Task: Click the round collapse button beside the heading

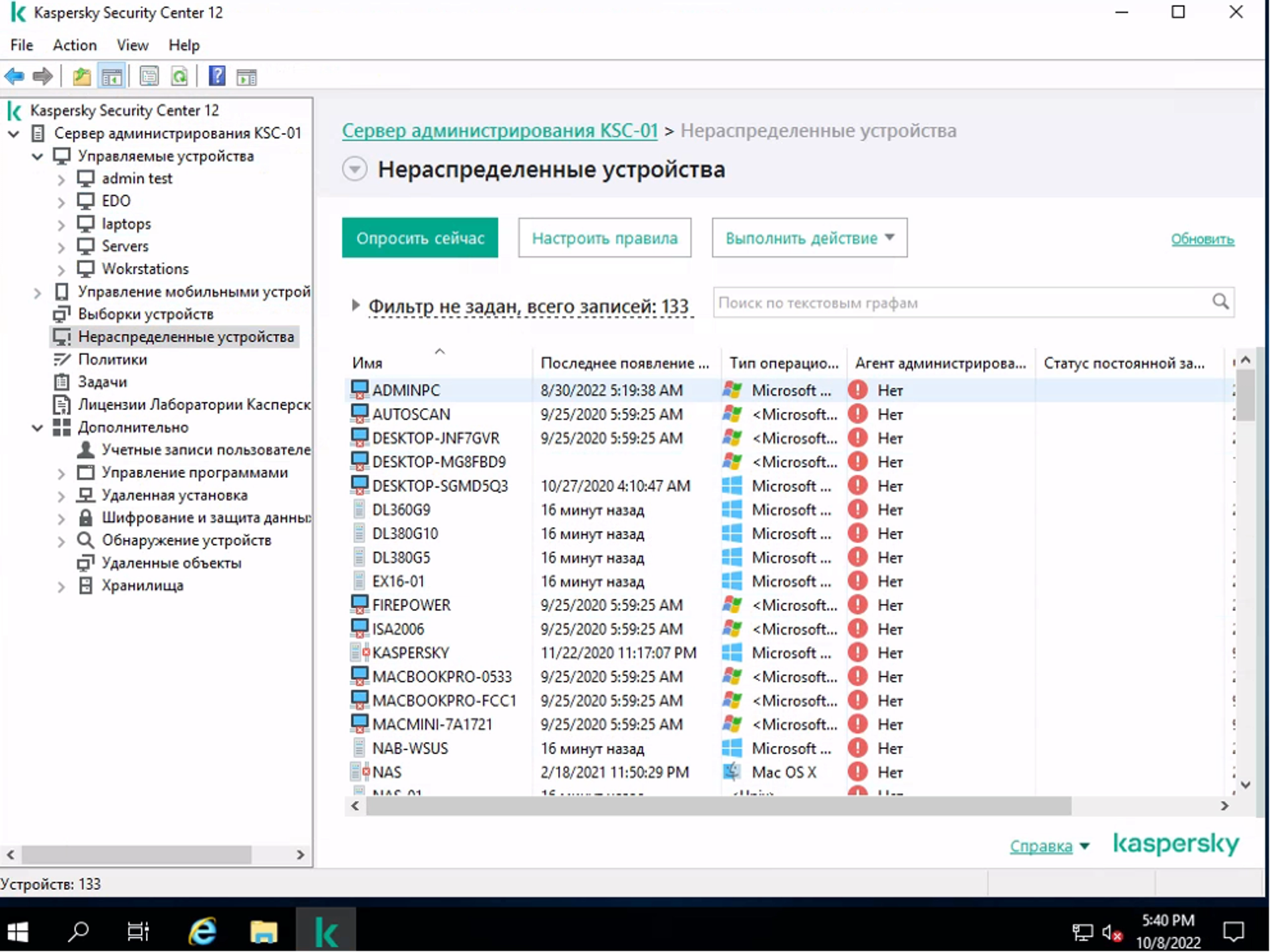Action: tap(355, 169)
